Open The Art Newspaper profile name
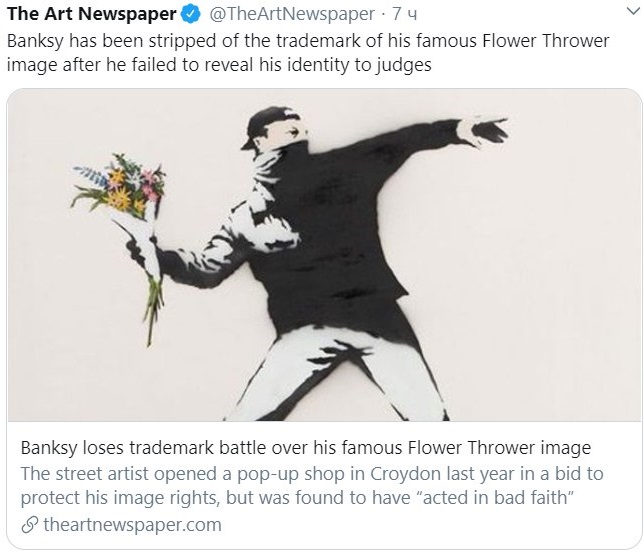Image resolution: width=644 pixels, height=554 pixels. tap(93, 15)
